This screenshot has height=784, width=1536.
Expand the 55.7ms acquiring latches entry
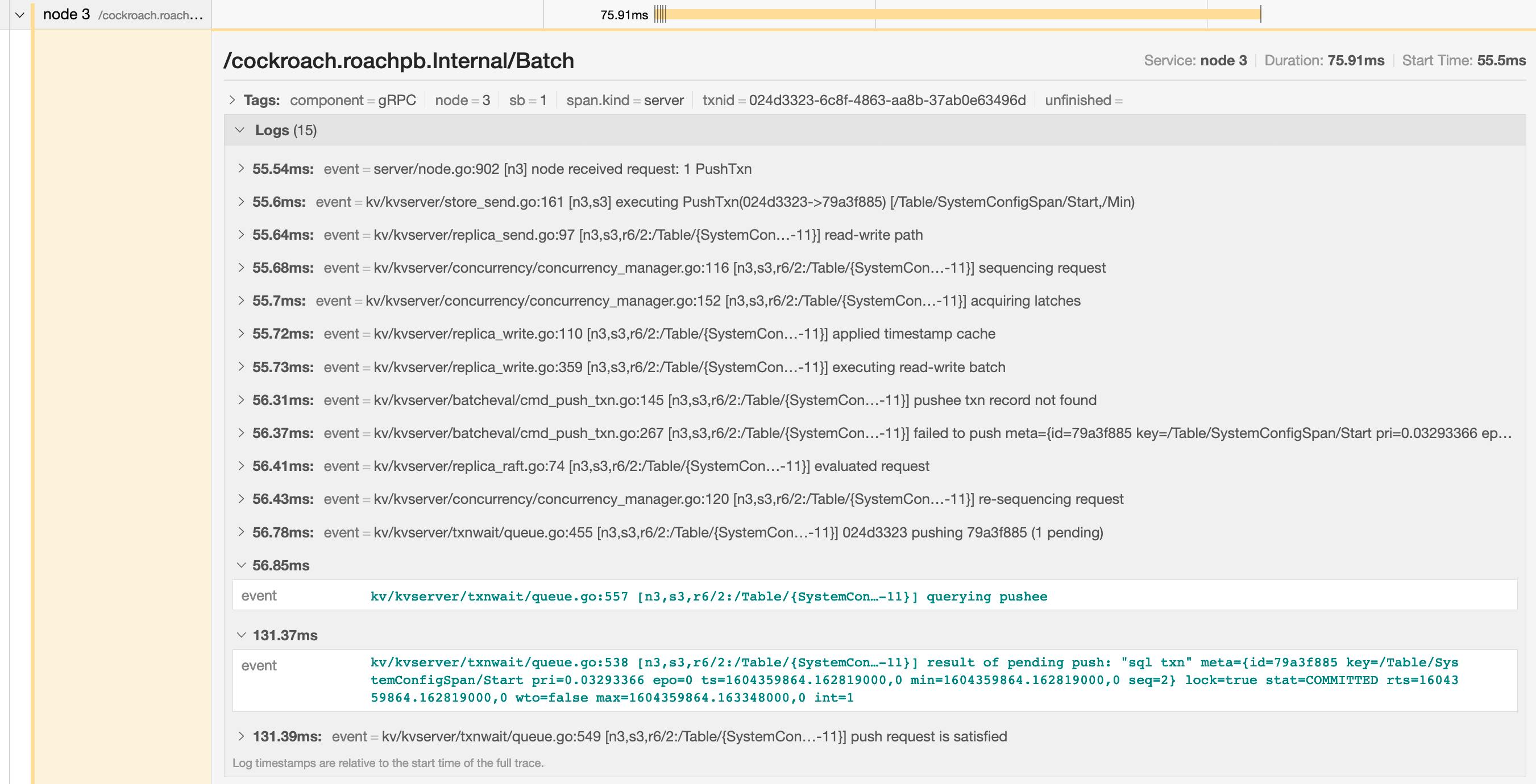click(x=241, y=301)
